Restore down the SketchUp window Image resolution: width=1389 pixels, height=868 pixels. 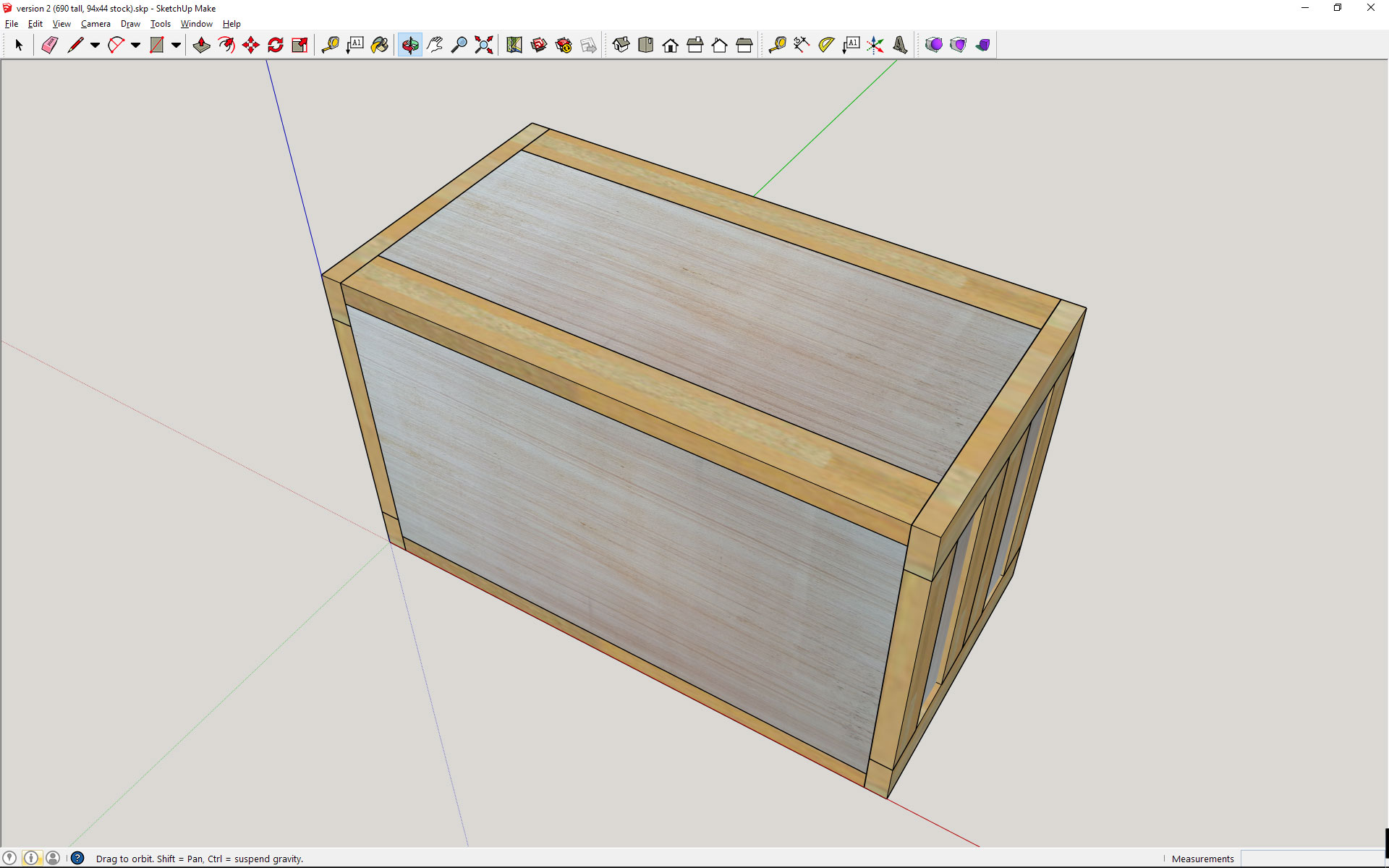point(1338,8)
